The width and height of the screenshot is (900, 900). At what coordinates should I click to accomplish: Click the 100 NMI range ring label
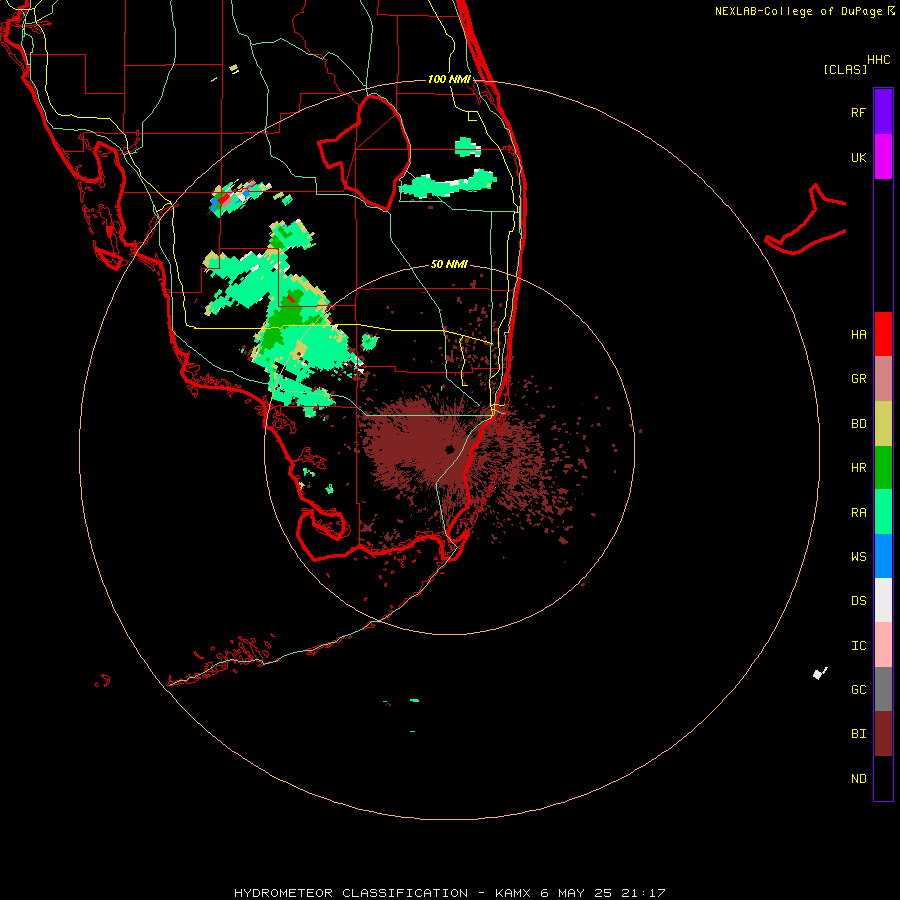pos(449,79)
